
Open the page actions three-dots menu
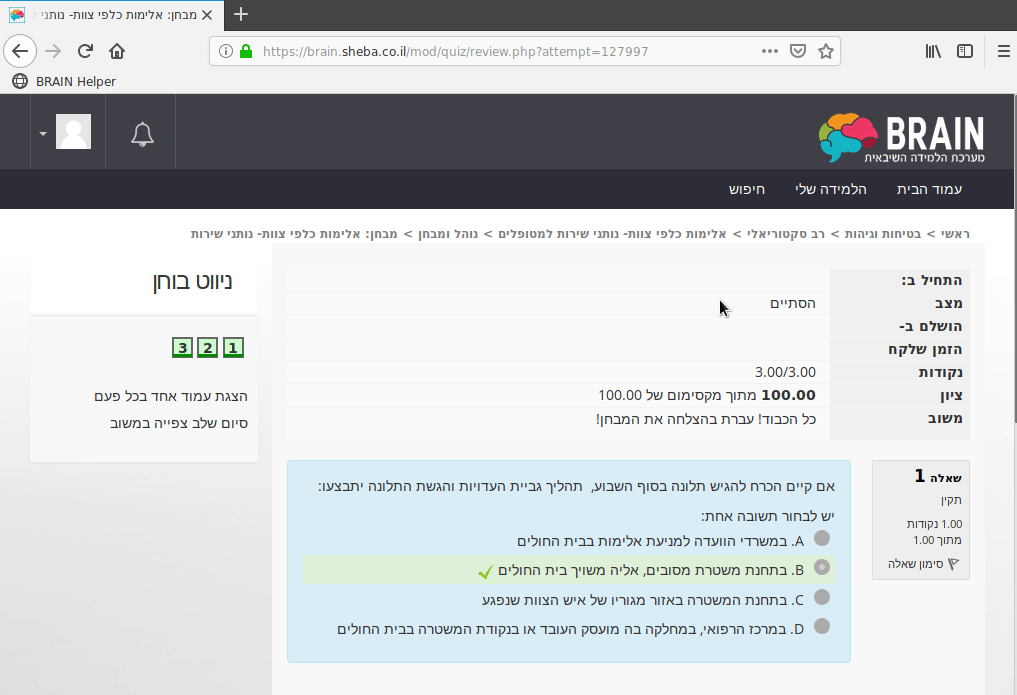(x=769, y=51)
